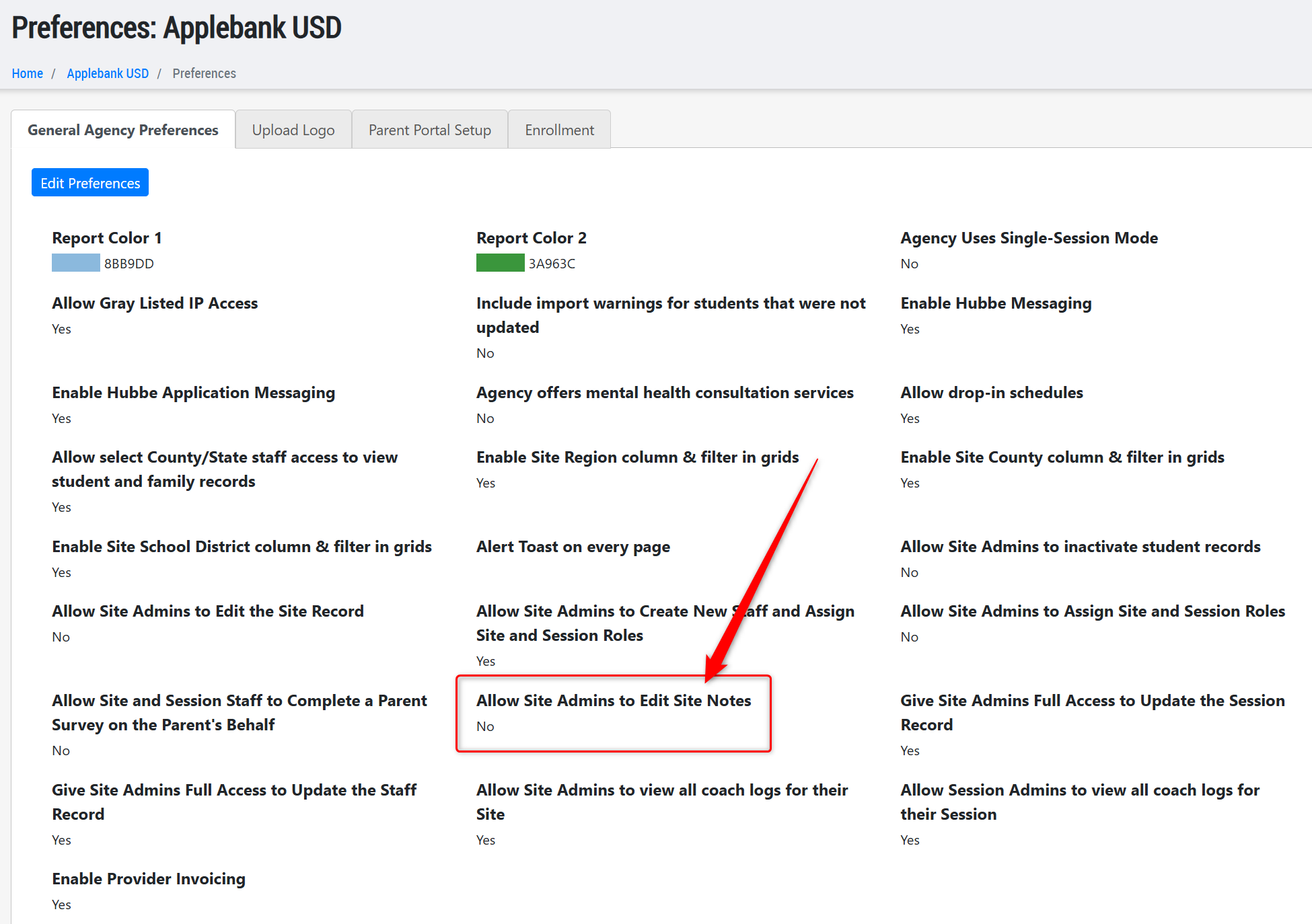This screenshot has height=924, width=1312.
Task: Click the Enable Provider Invoicing label
Action: tap(149, 879)
